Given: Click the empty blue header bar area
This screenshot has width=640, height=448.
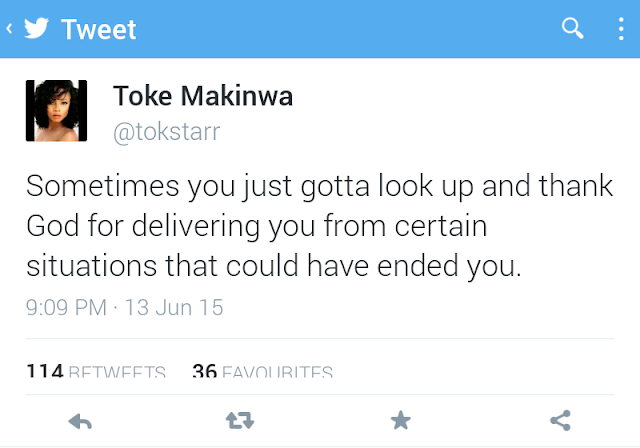Looking at the screenshot, I should (350, 28).
